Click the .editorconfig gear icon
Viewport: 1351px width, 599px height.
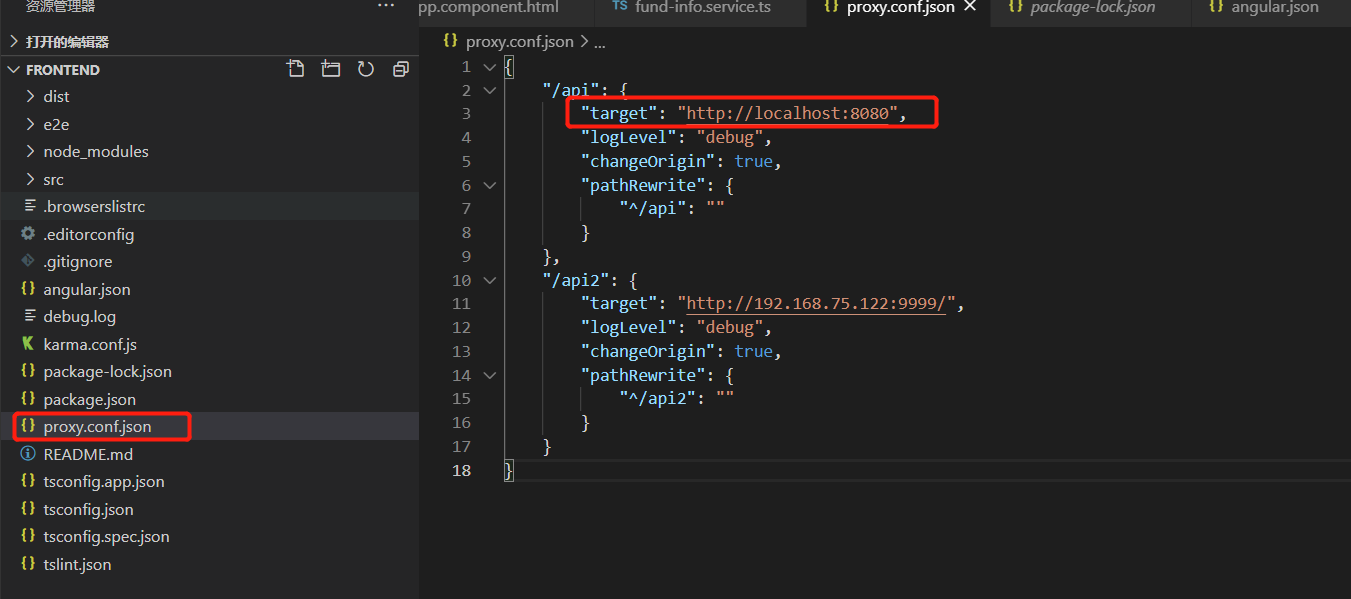(28, 234)
